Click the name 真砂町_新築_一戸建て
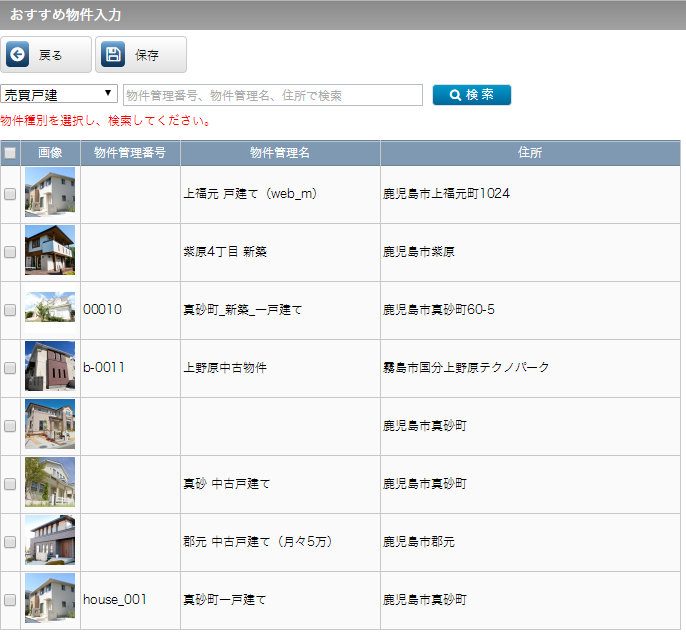The image size is (686, 634). pos(242,310)
